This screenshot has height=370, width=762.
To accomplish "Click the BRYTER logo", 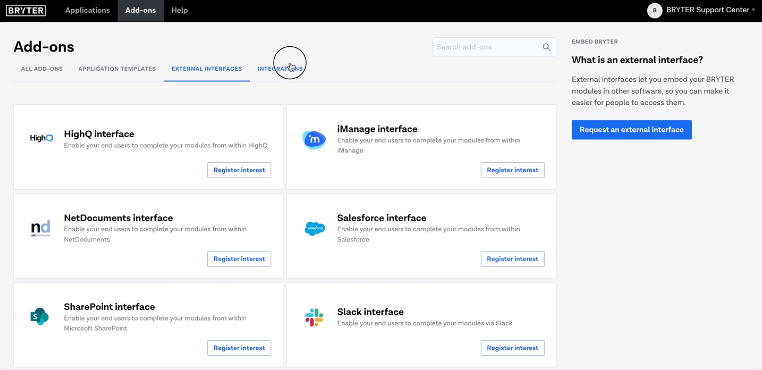I will tap(26, 10).
